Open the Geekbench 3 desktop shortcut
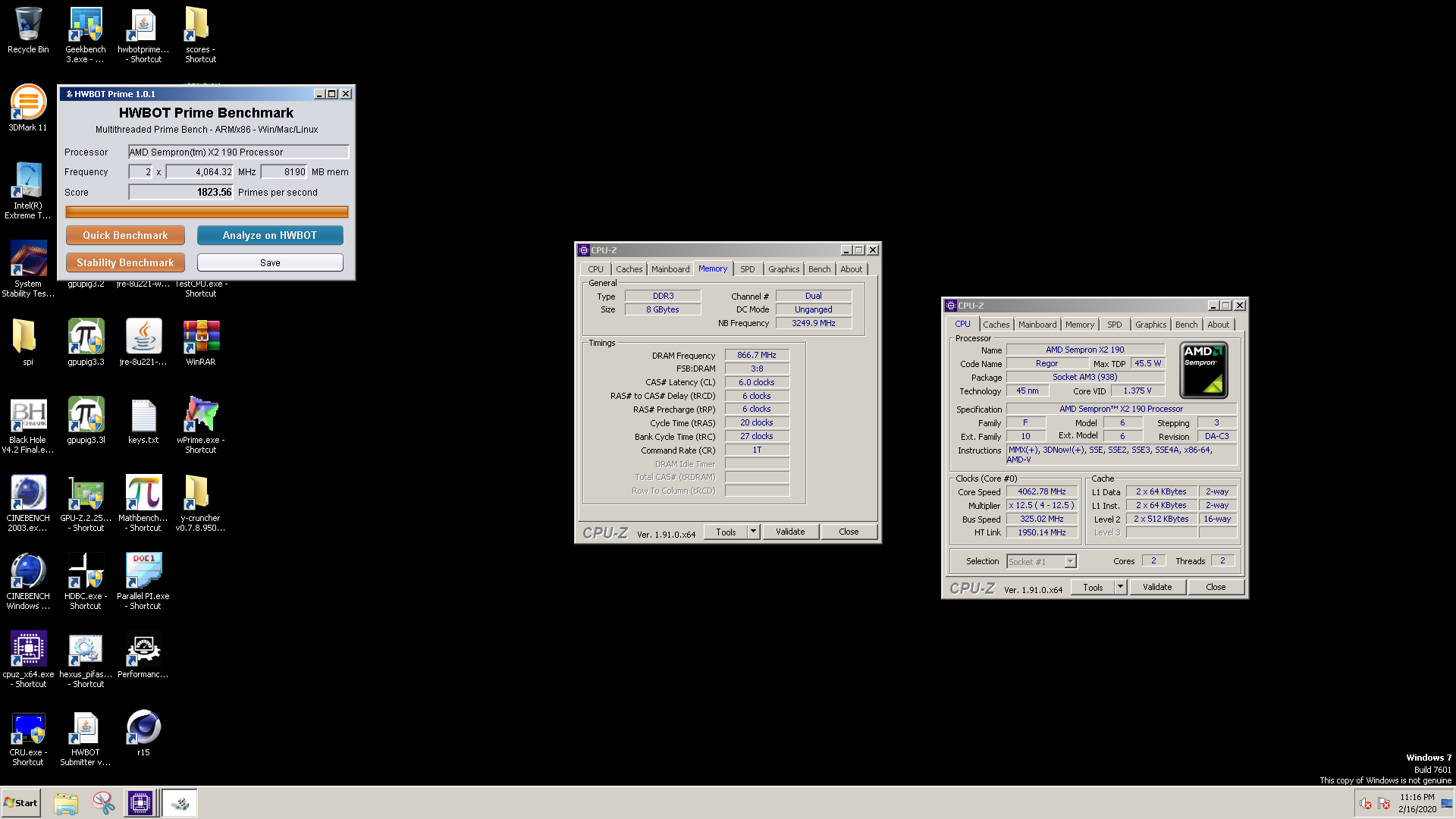The height and width of the screenshot is (819, 1456). click(86, 35)
